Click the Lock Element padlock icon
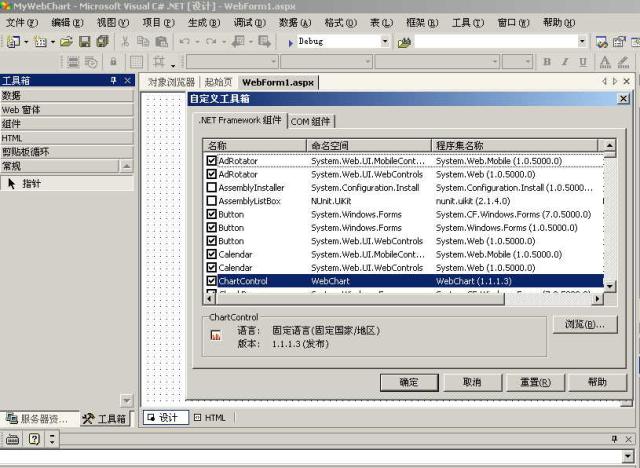 pos(113,62)
